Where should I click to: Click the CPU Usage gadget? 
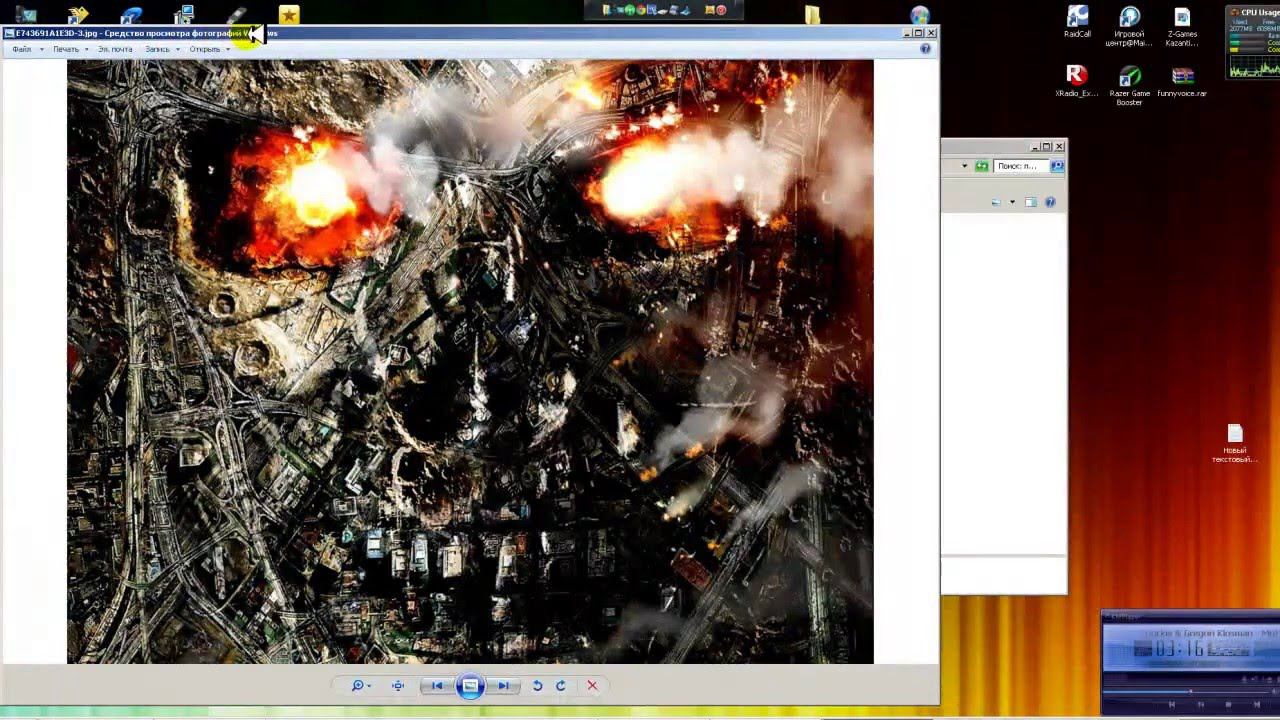click(1254, 43)
